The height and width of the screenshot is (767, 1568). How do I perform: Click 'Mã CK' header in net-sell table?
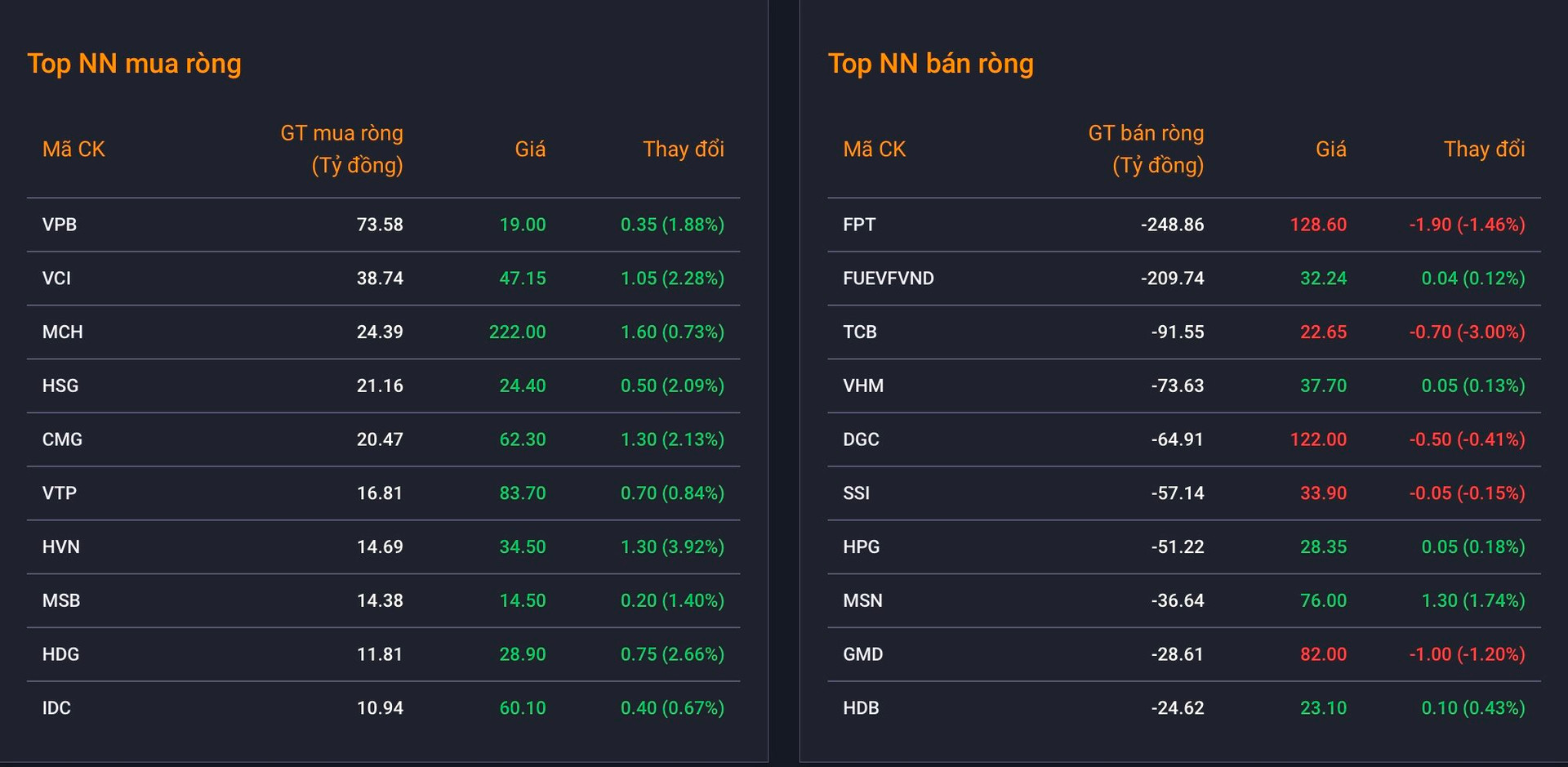[x=875, y=149]
